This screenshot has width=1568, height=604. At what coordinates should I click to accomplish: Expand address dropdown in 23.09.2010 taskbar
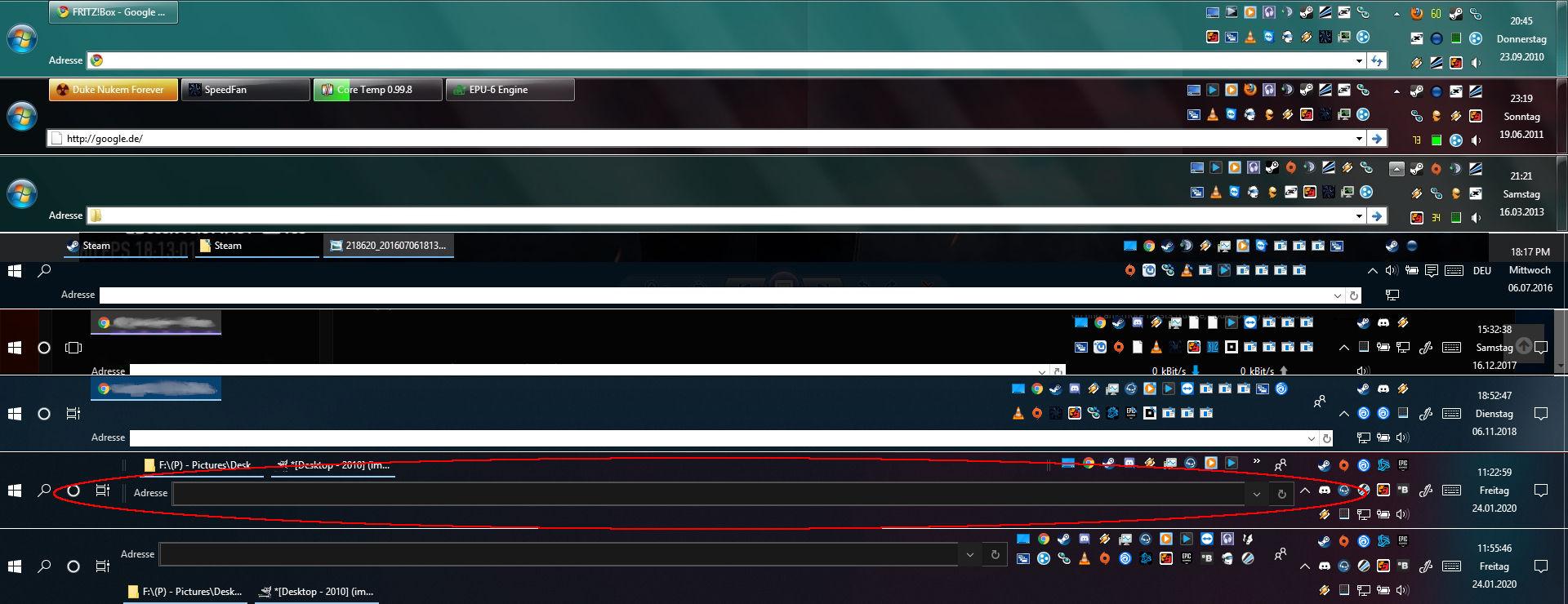tap(1359, 60)
